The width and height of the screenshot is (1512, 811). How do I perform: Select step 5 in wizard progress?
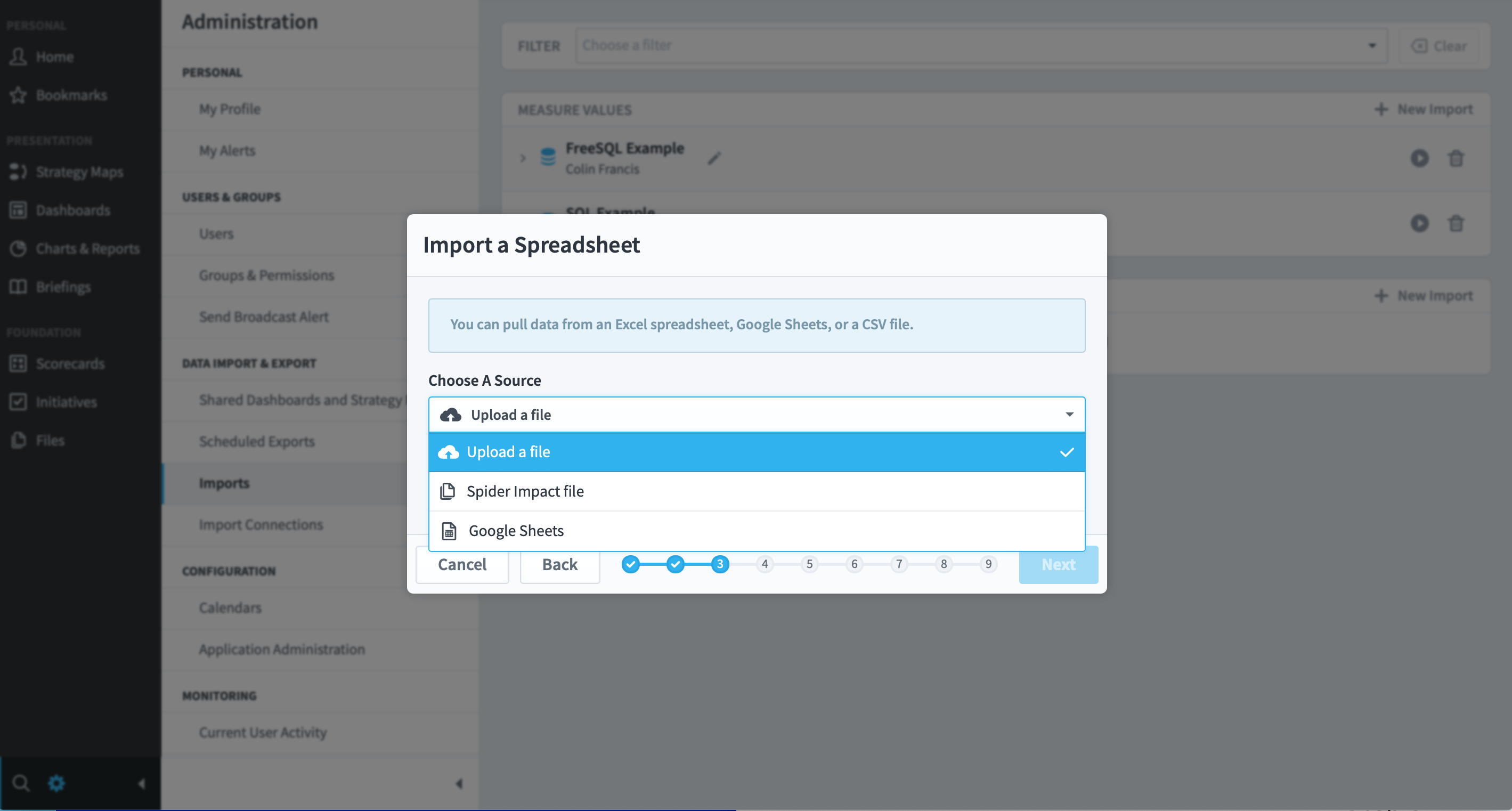pos(809,564)
